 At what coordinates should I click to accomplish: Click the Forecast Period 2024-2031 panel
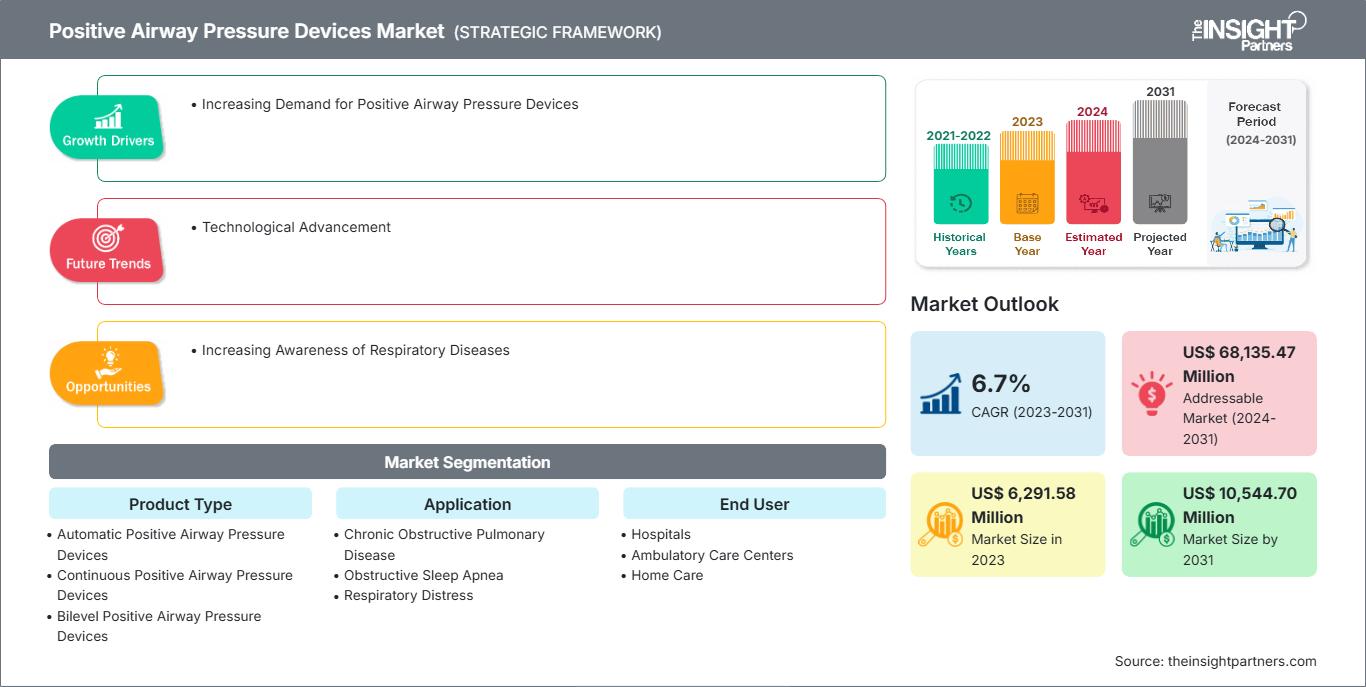(1255, 170)
